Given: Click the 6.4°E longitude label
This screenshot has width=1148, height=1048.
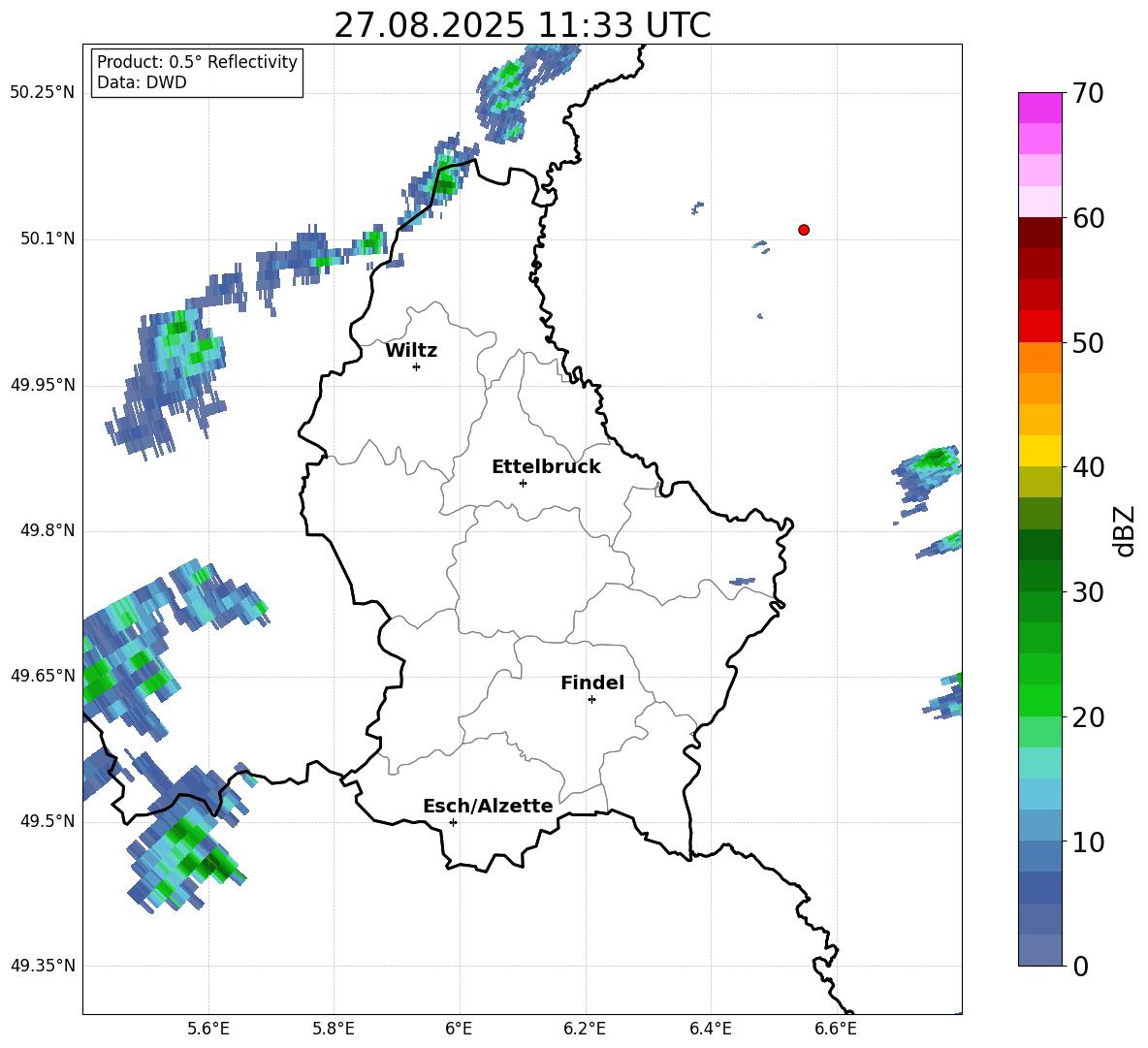Looking at the screenshot, I should [710, 1029].
